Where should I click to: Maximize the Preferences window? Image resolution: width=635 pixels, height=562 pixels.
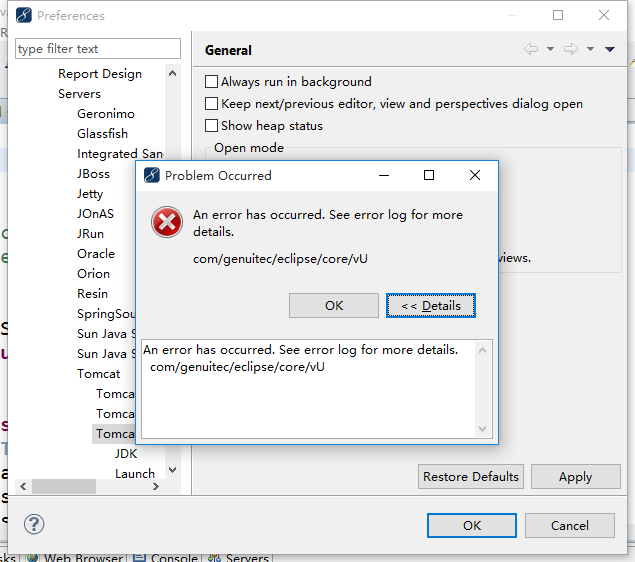tap(558, 15)
